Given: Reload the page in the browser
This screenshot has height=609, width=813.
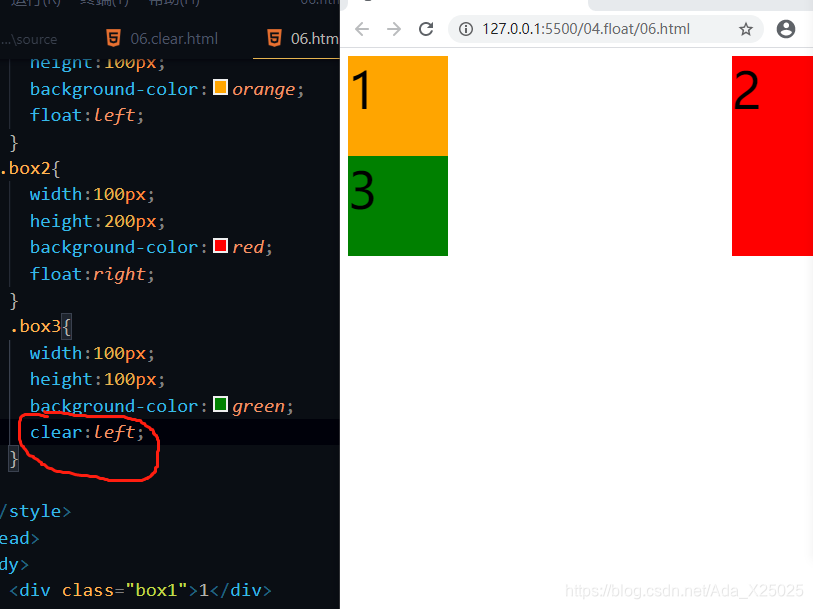Looking at the screenshot, I should tap(426, 29).
